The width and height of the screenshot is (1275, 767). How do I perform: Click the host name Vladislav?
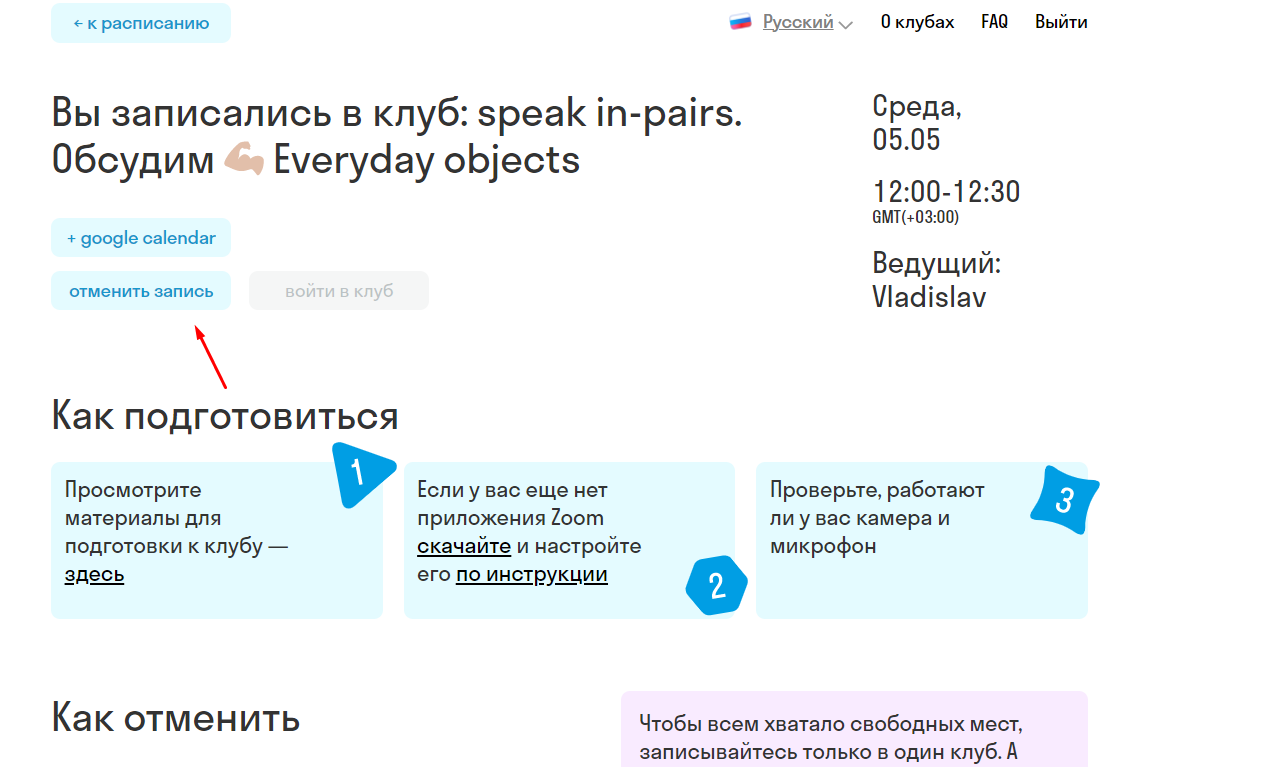click(928, 296)
